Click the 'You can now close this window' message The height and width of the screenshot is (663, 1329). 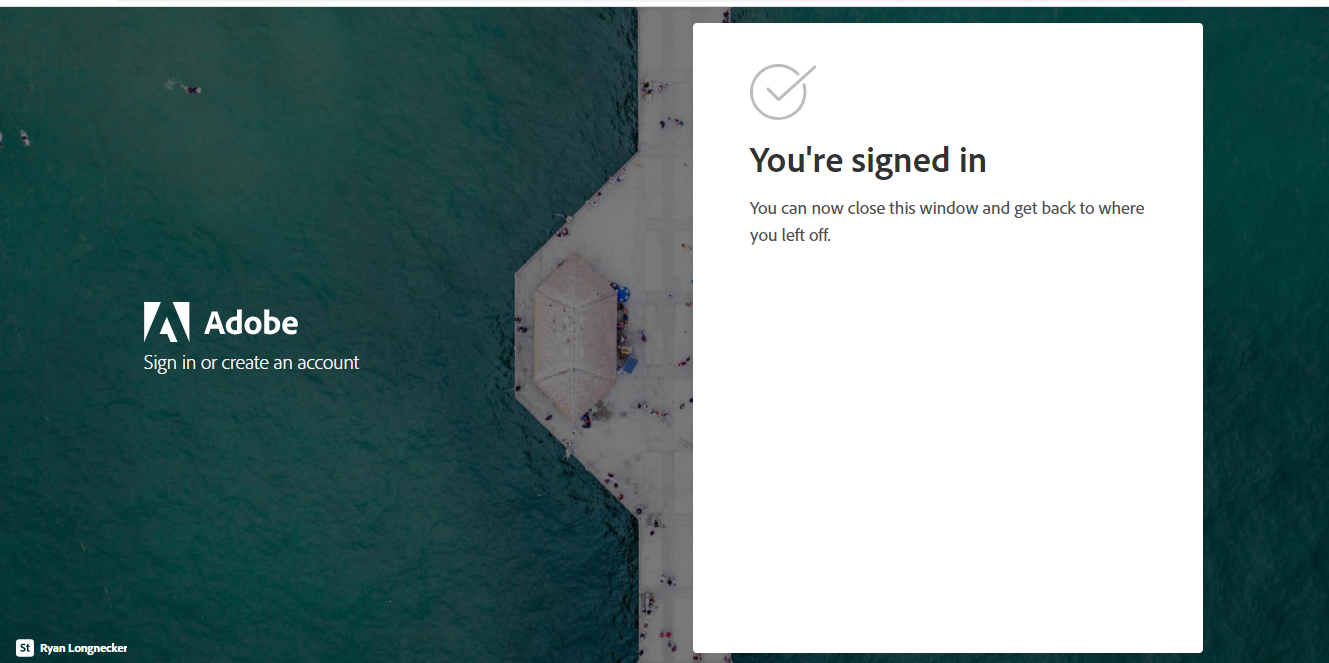pos(947,222)
